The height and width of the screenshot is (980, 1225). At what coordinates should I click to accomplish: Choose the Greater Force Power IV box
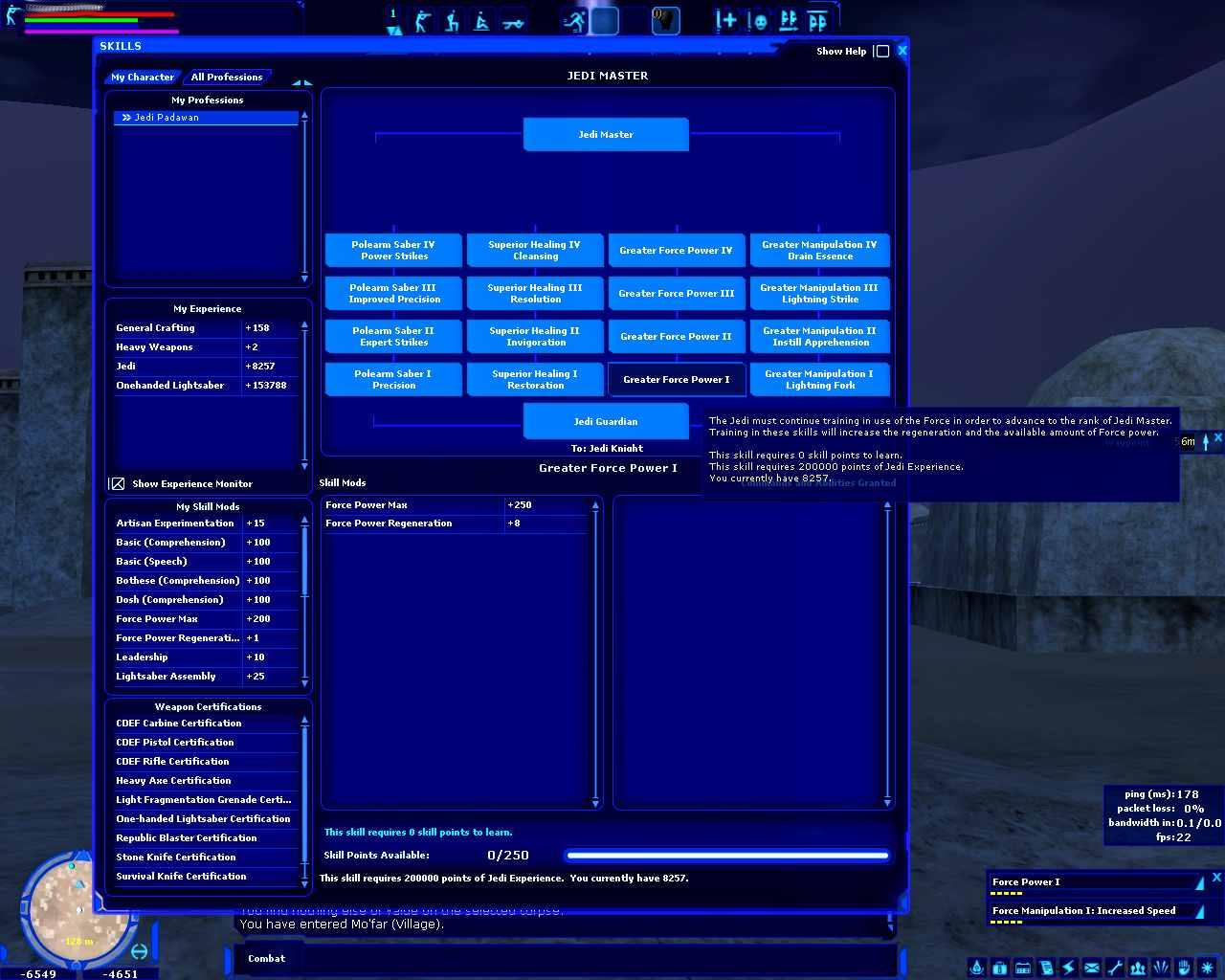point(677,251)
